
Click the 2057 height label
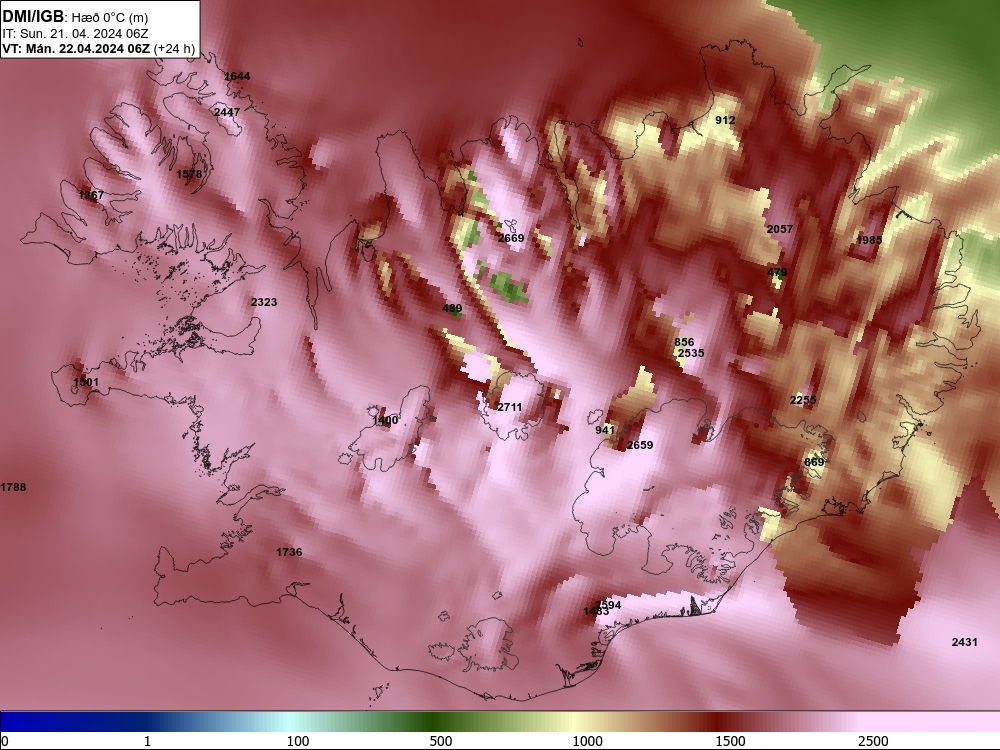coord(780,229)
